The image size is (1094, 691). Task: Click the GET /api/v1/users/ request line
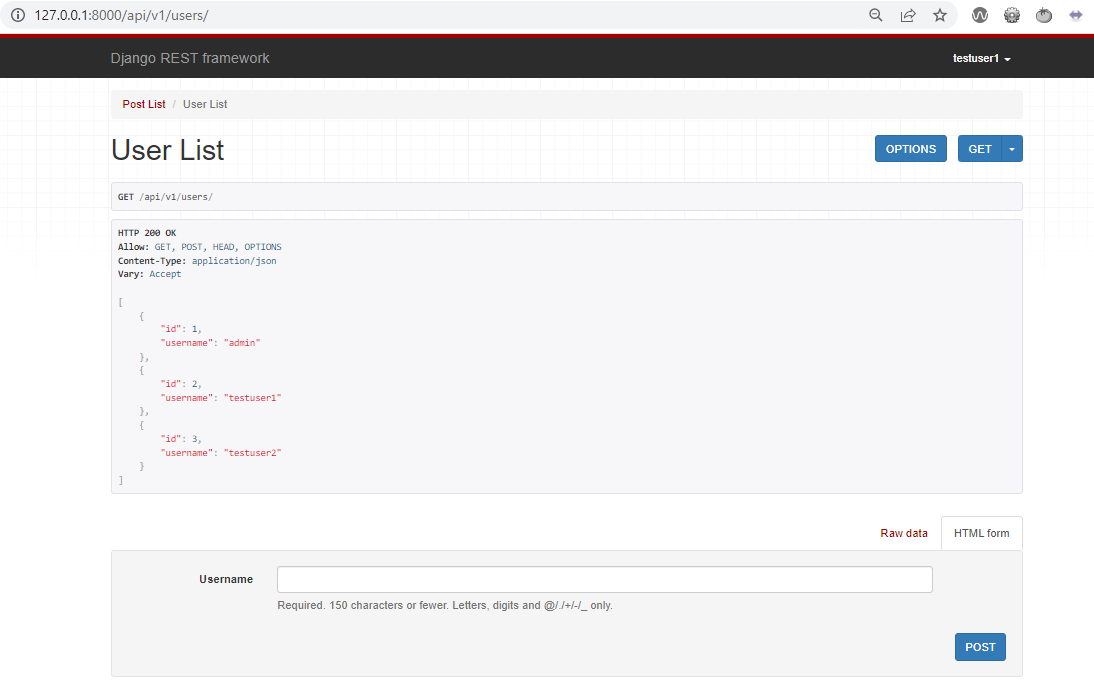click(165, 197)
